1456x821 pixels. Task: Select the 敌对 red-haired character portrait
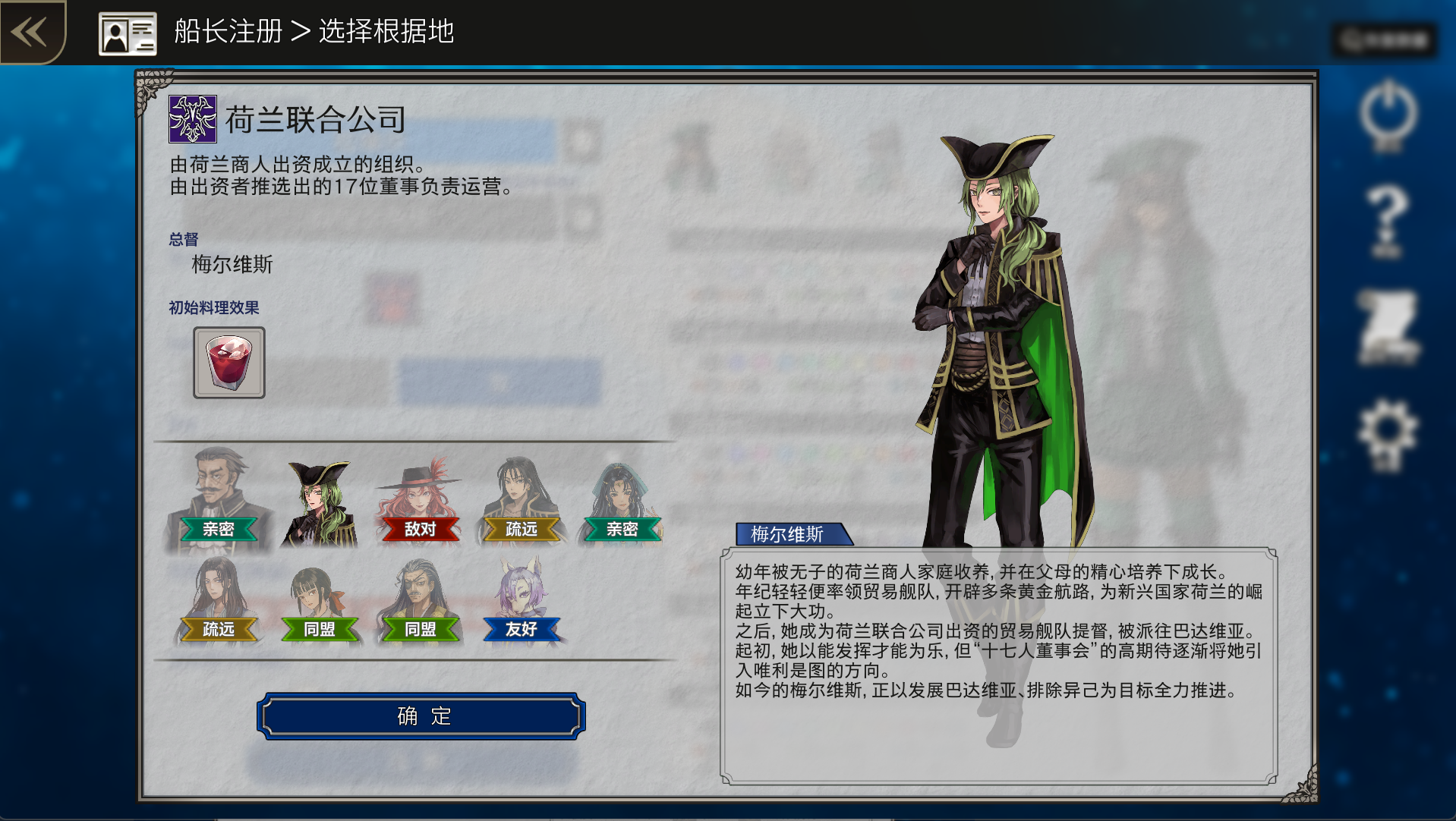pos(420,500)
